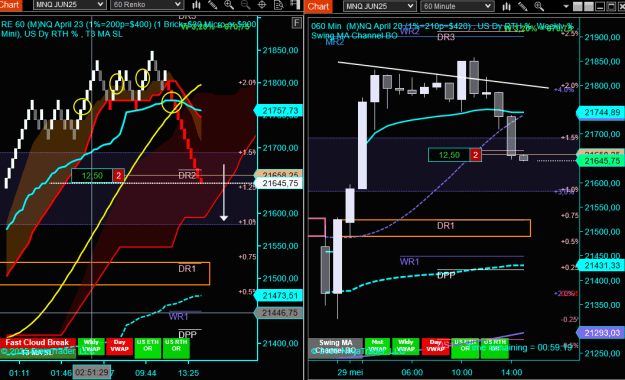Click the 09:44 time label on Renko axis
Viewport: 625px width, 380px height.
[x=145, y=373]
